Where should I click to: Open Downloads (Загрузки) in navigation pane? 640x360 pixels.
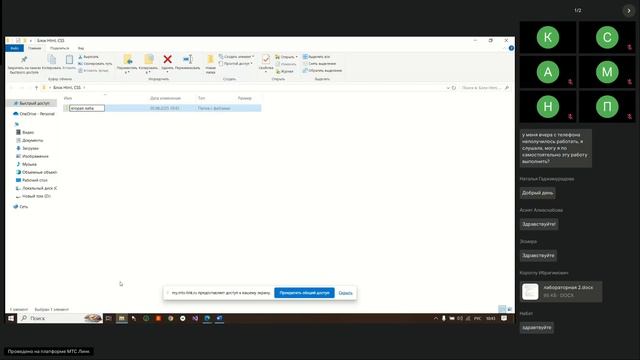(27, 148)
